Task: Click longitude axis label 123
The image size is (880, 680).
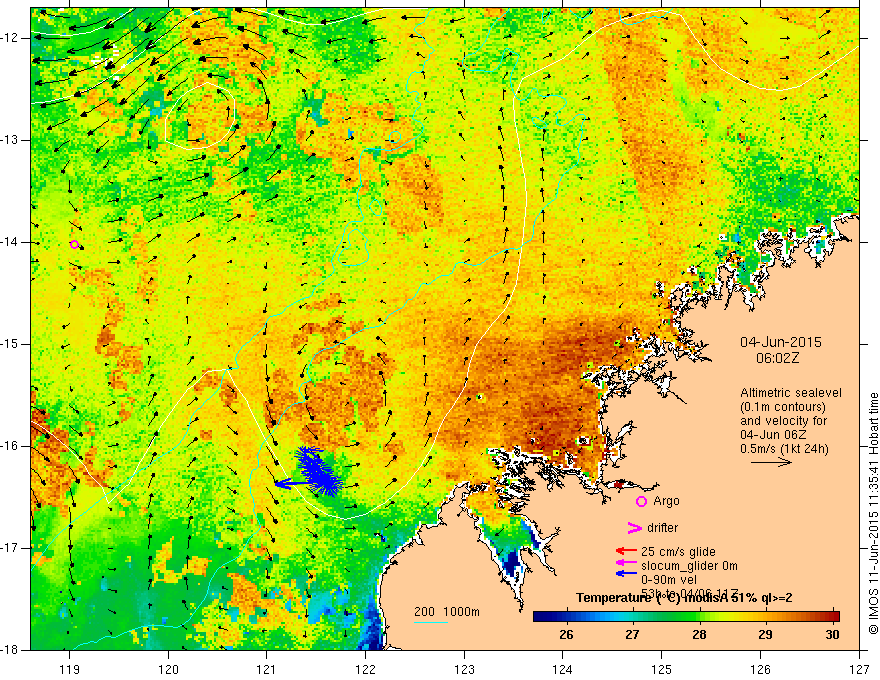Action: [464, 669]
